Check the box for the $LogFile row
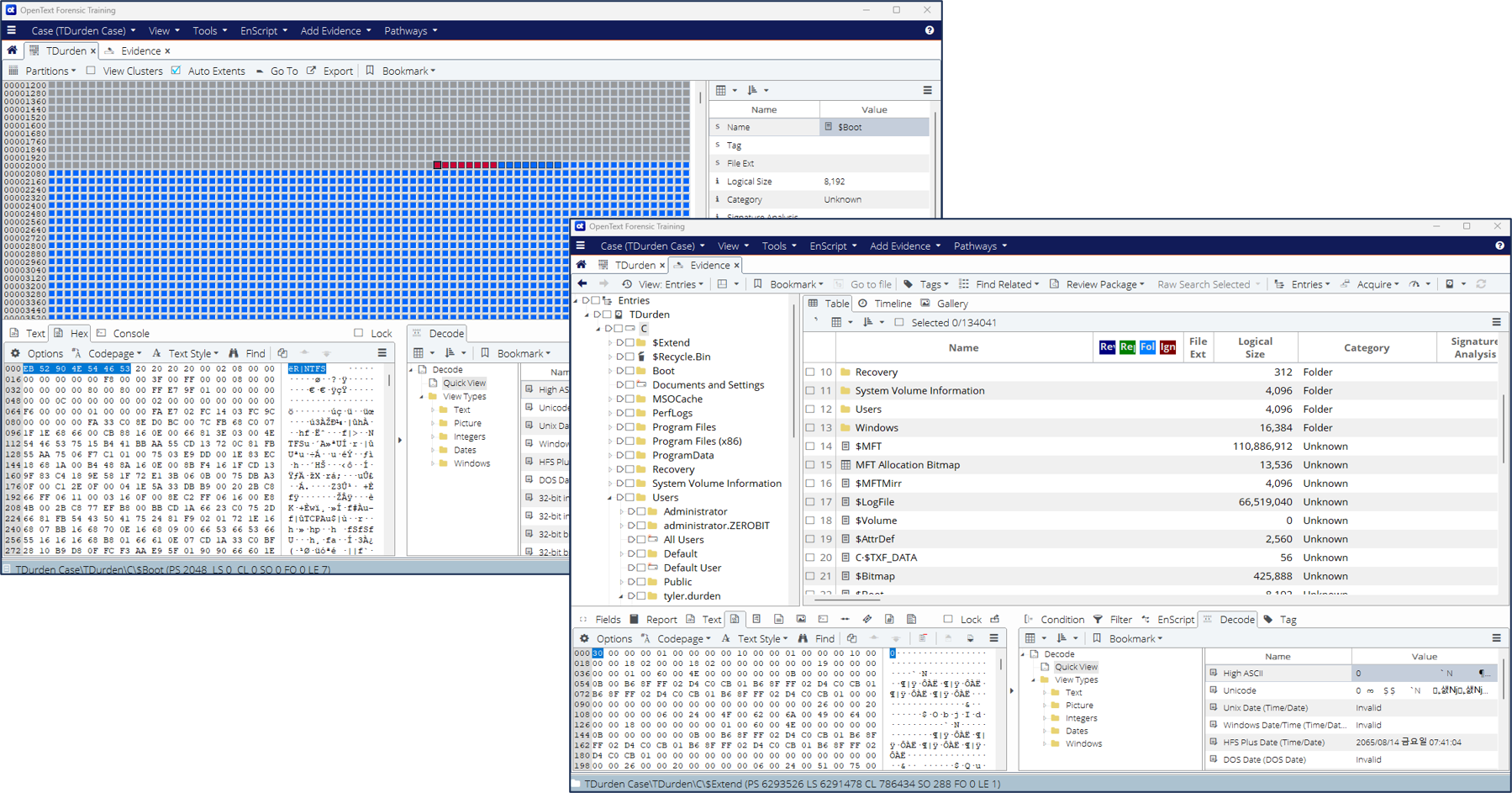The width and height of the screenshot is (1512, 793). pyautogui.click(x=810, y=501)
